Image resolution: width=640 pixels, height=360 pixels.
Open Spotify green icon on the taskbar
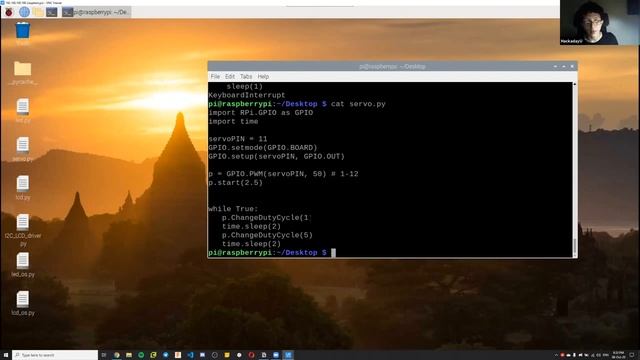pos(141,355)
